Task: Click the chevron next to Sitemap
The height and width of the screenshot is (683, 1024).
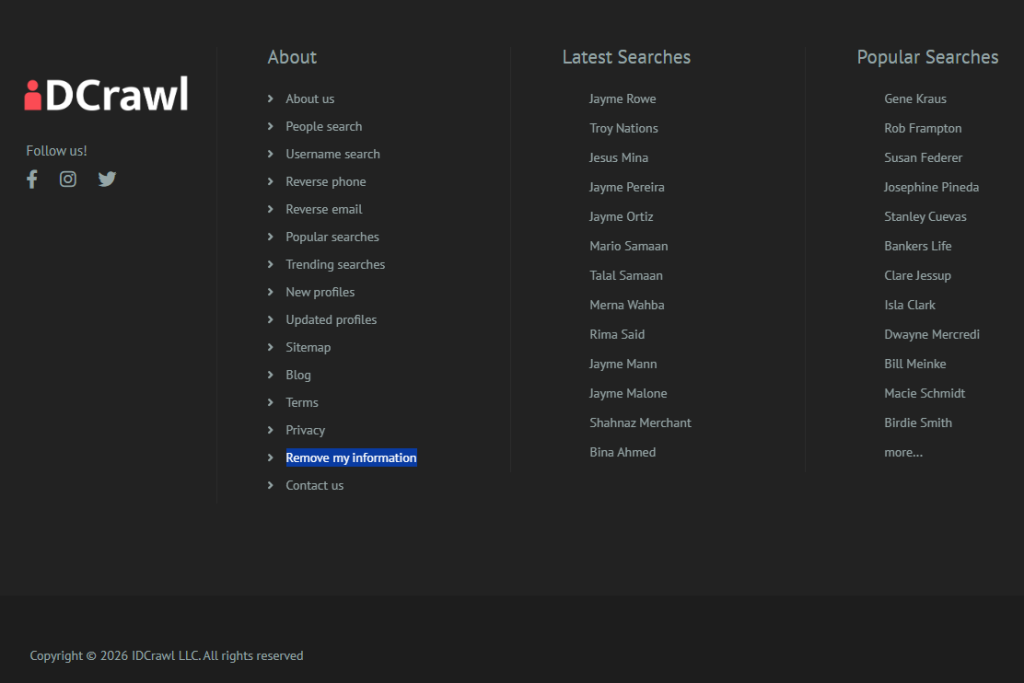Action: coord(271,347)
